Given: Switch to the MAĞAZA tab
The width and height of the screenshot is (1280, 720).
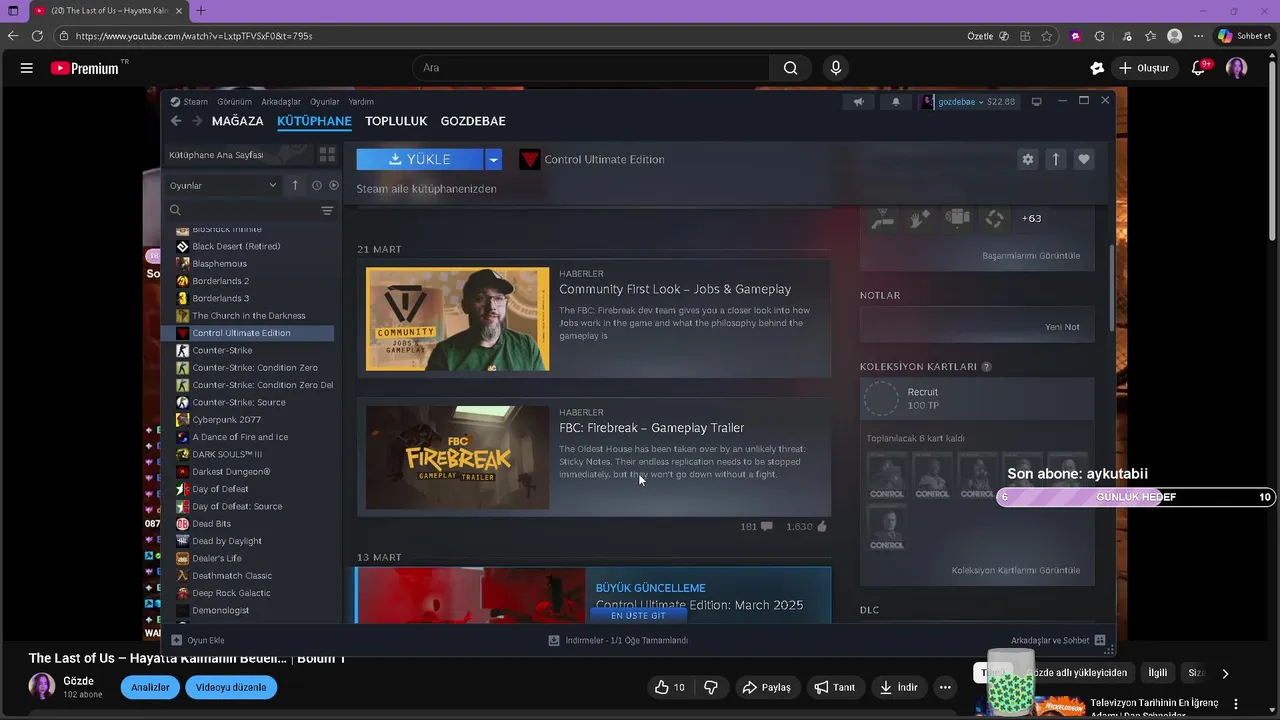Looking at the screenshot, I should tap(238, 121).
